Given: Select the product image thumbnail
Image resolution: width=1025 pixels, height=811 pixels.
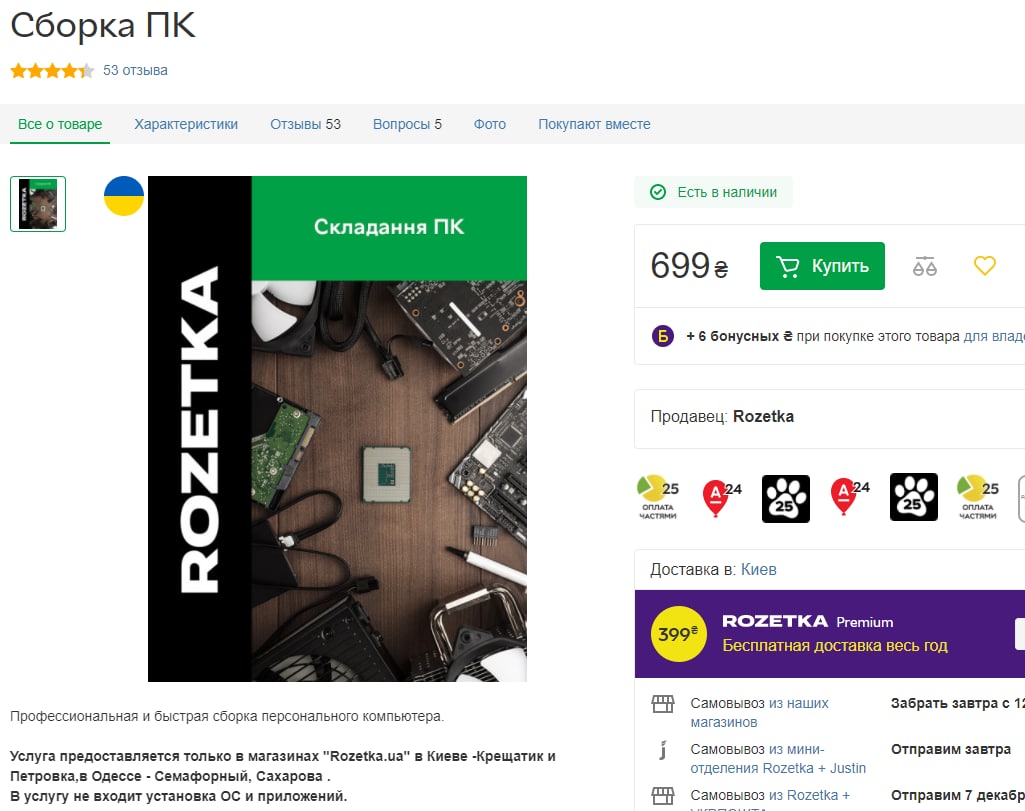Looking at the screenshot, I should tap(38, 204).
